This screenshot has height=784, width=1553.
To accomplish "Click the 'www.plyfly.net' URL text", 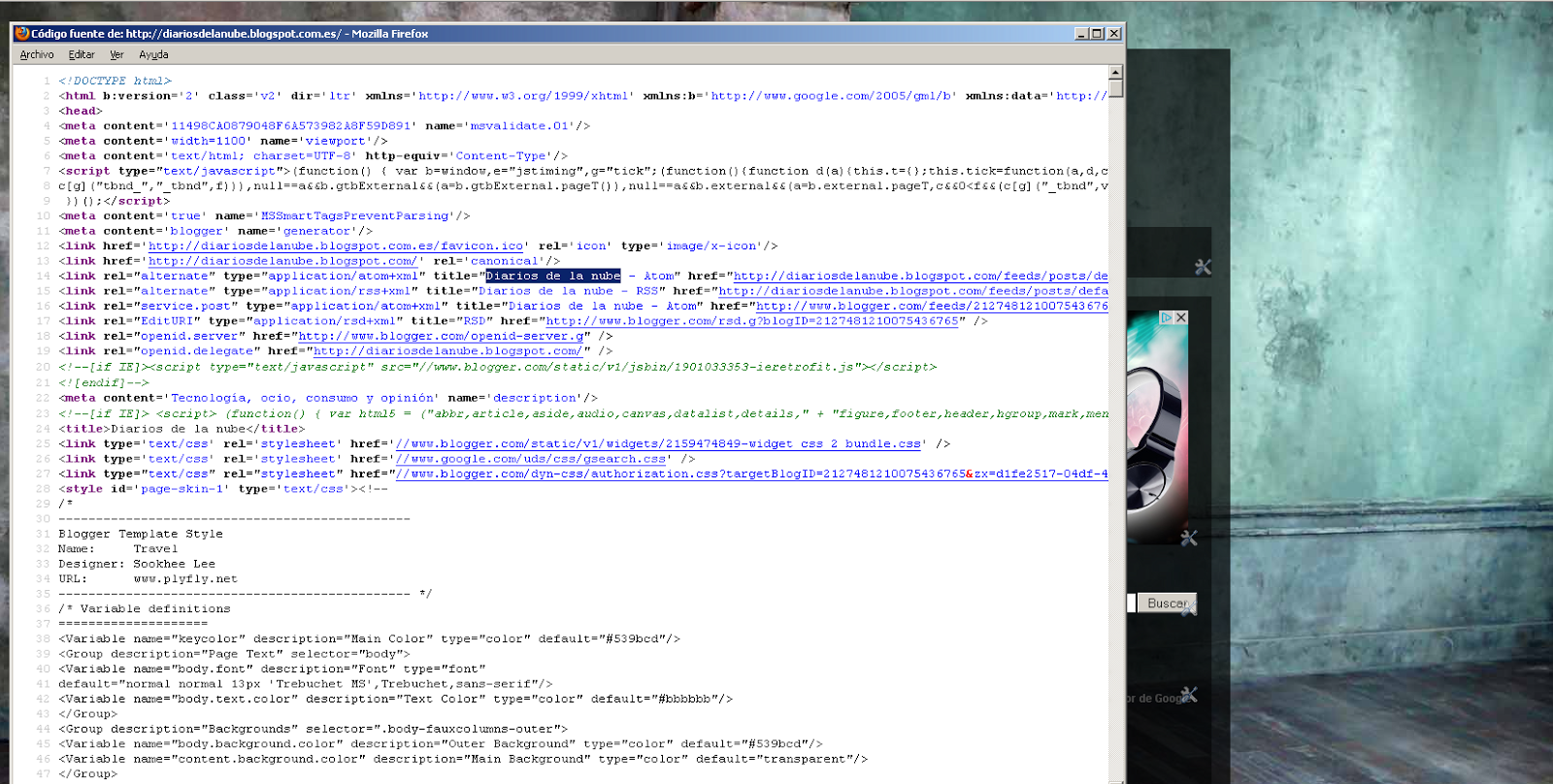I will [x=185, y=579].
